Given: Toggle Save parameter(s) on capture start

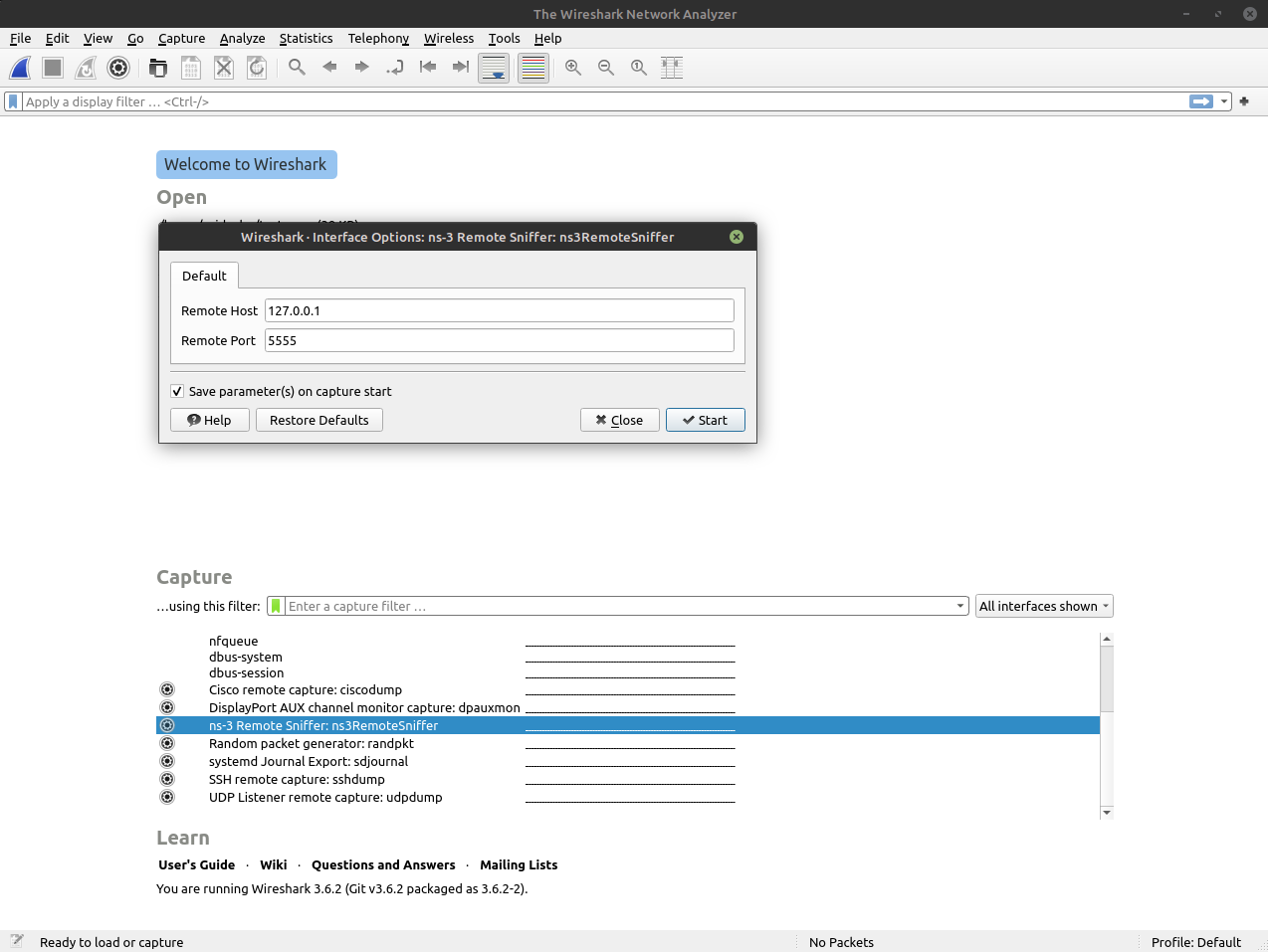Looking at the screenshot, I should 177,391.
